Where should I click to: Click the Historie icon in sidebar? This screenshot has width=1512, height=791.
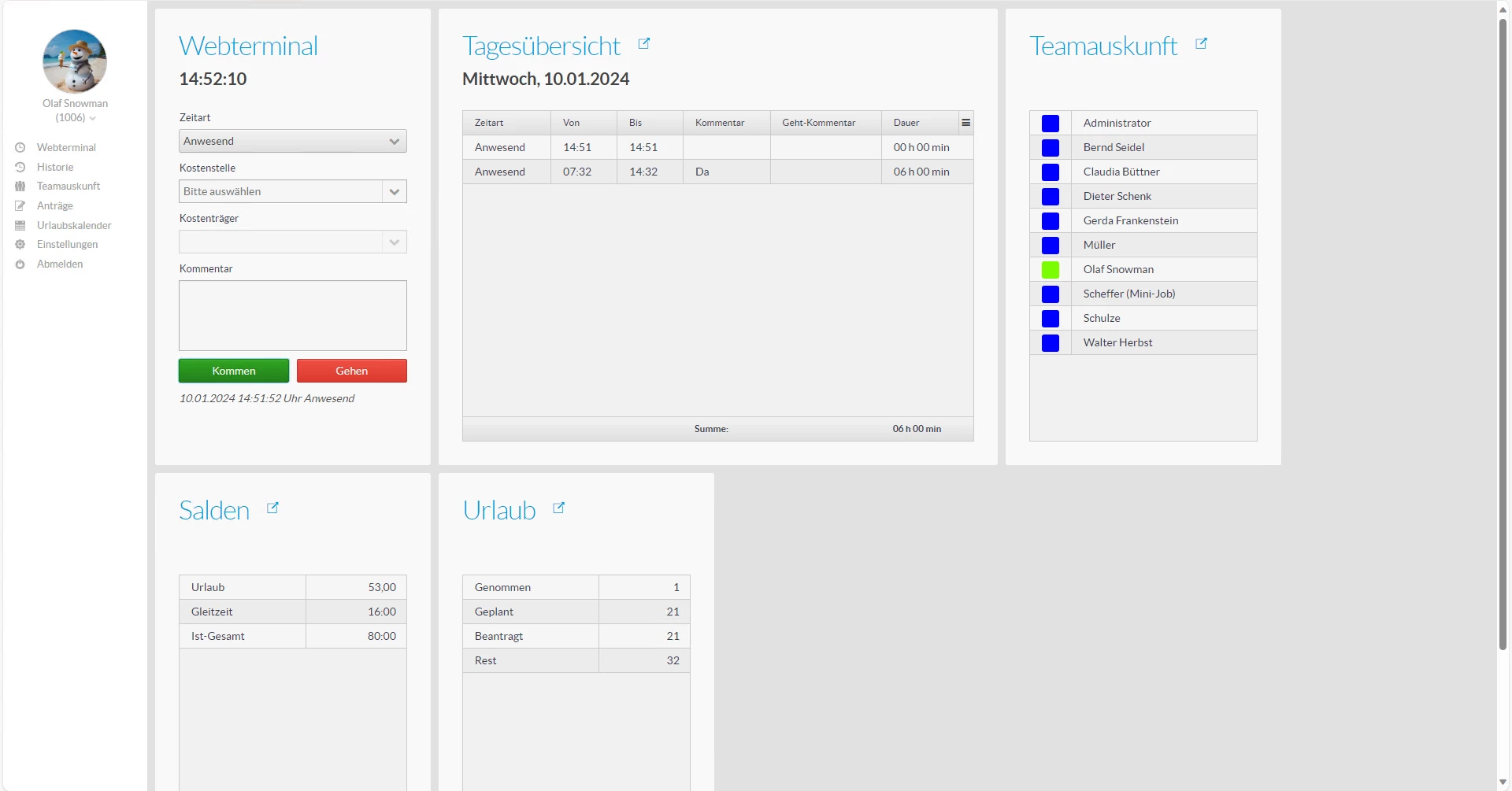click(20, 167)
